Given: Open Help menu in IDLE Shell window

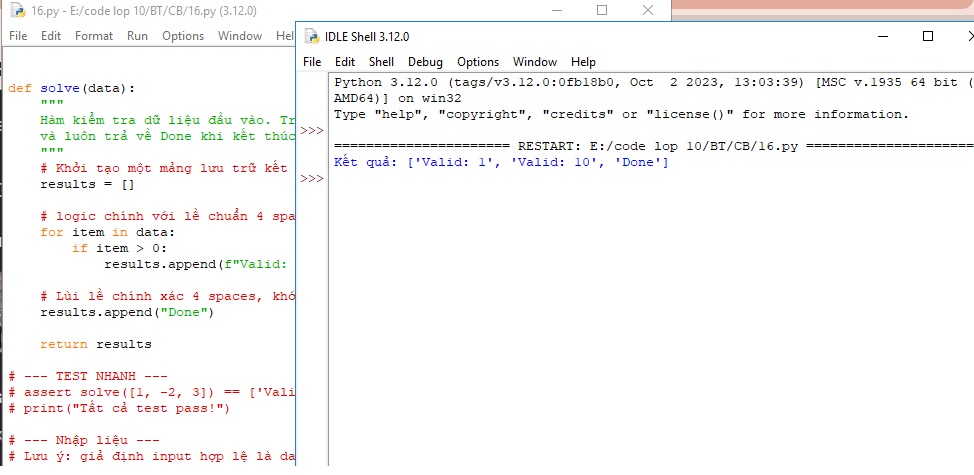Looking at the screenshot, I should pyautogui.click(x=583, y=61).
